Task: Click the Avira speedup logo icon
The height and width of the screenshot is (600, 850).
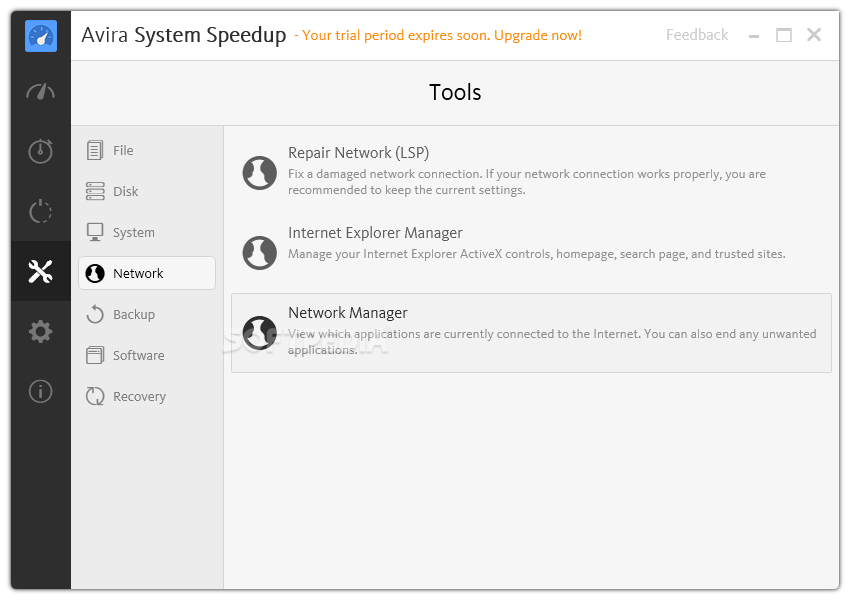Action: click(41, 36)
